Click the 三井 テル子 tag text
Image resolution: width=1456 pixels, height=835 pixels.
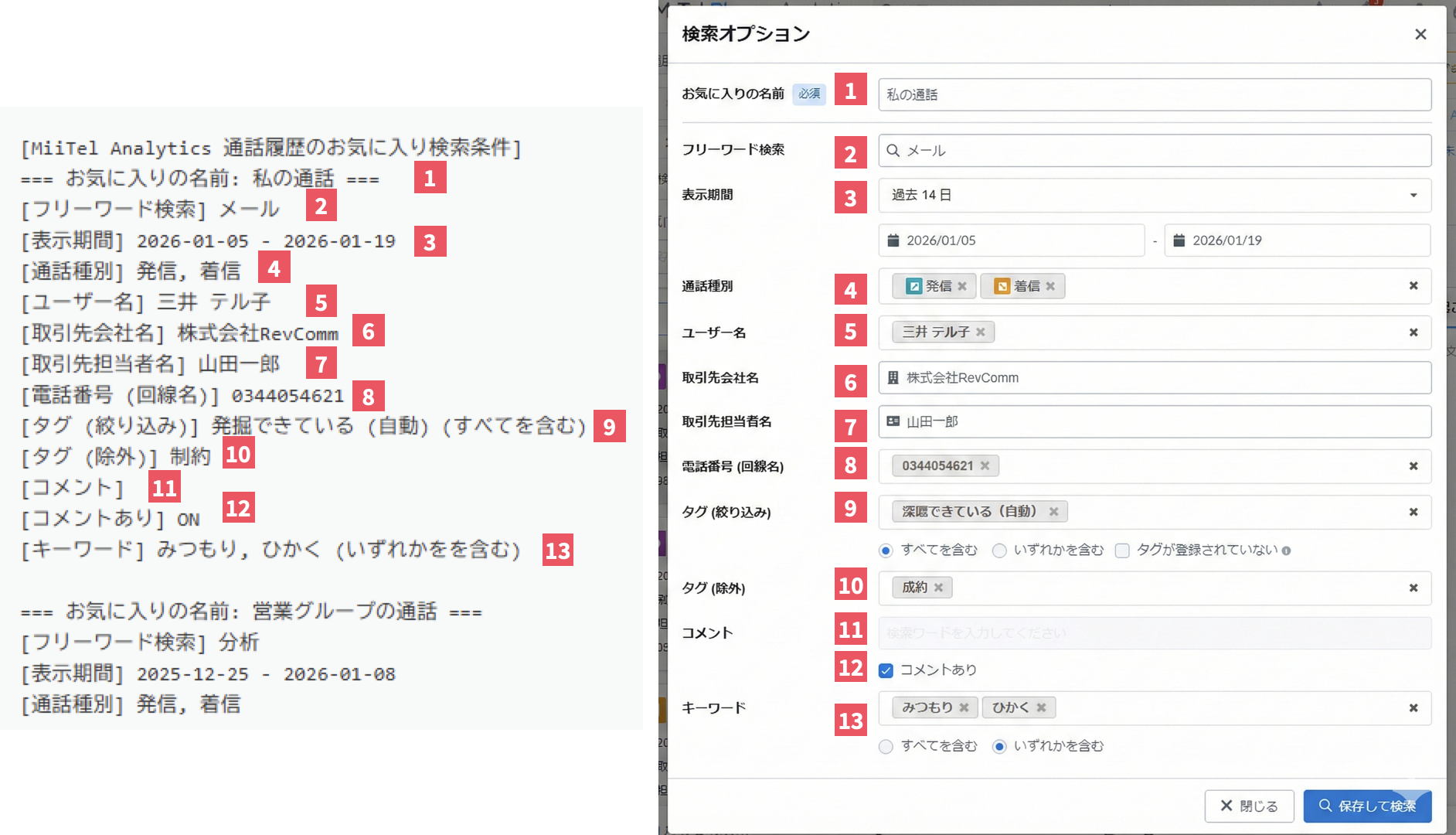tap(935, 332)
